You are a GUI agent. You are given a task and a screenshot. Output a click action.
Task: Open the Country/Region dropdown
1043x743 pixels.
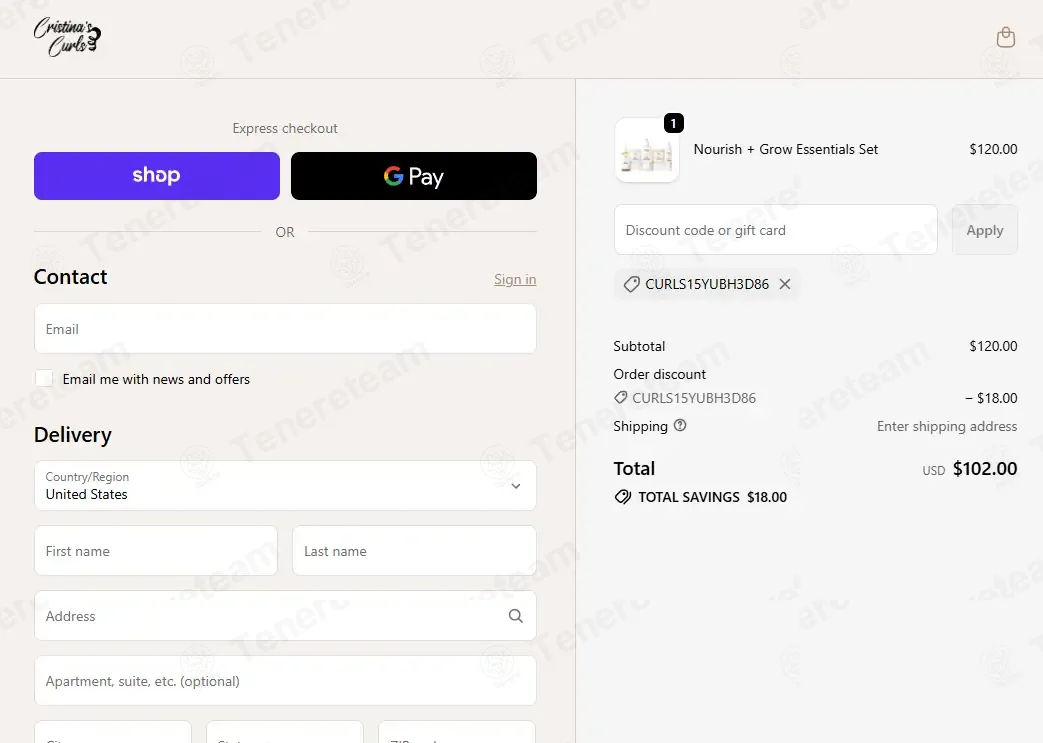tap(285, 486)
